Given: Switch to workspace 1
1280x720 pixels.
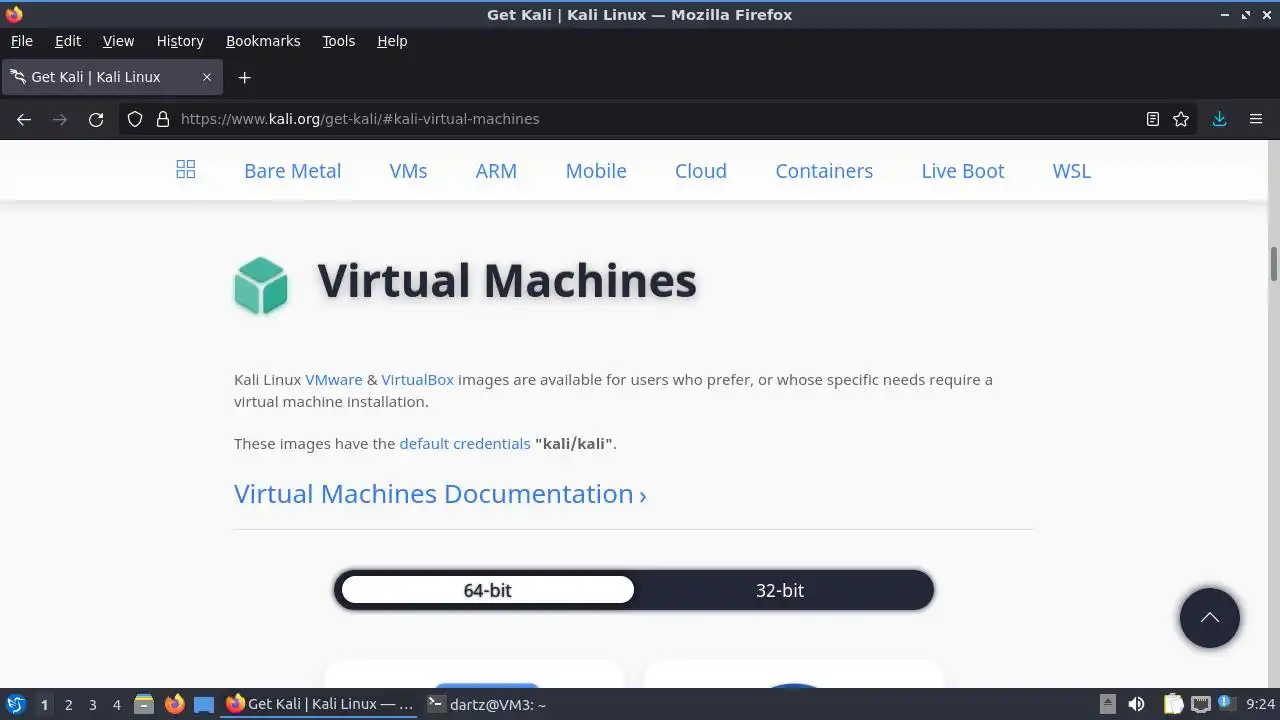Looking at the screenshot, I should click(44, 705).
